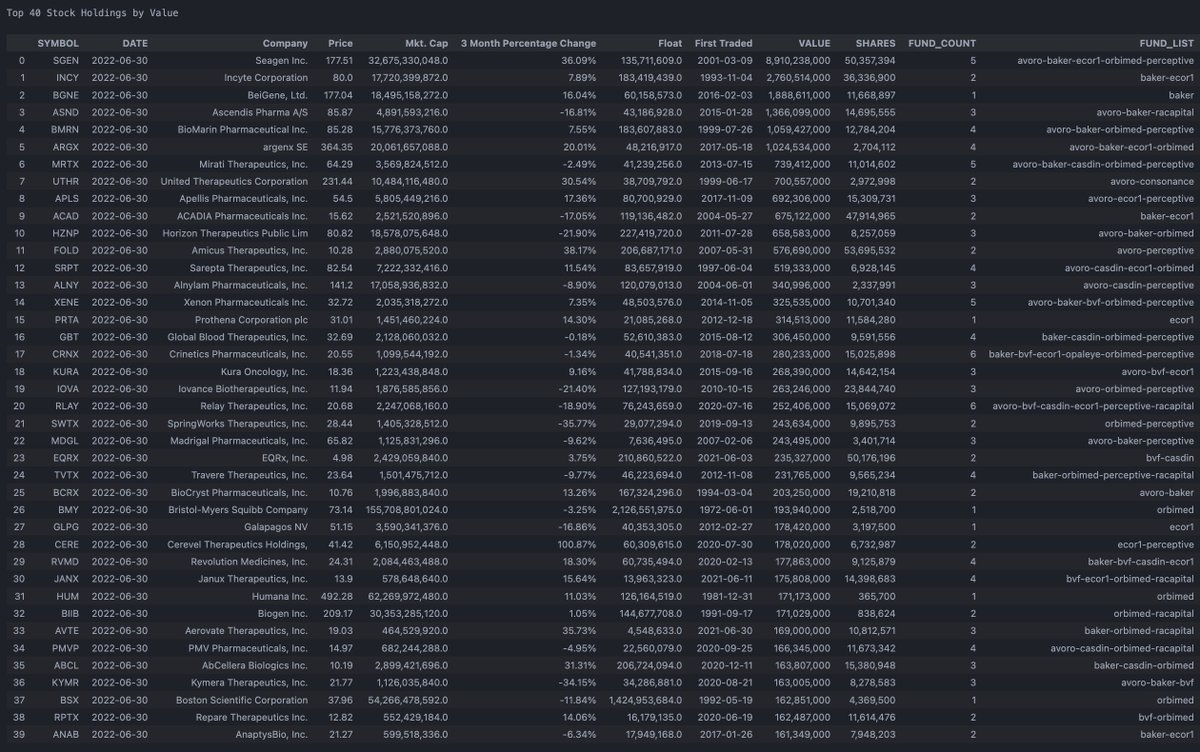The width and height of the screenshot is (1200, 752).
Task: Select the GBT symbol cell
Action: (x=68, y=336)
